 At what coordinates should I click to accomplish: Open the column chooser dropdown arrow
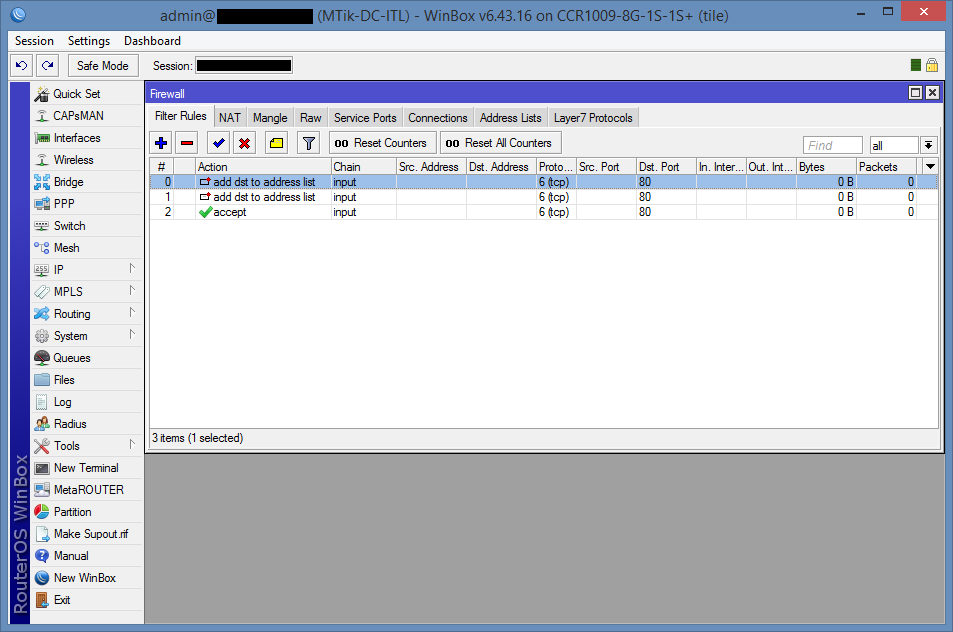(931, 167)
